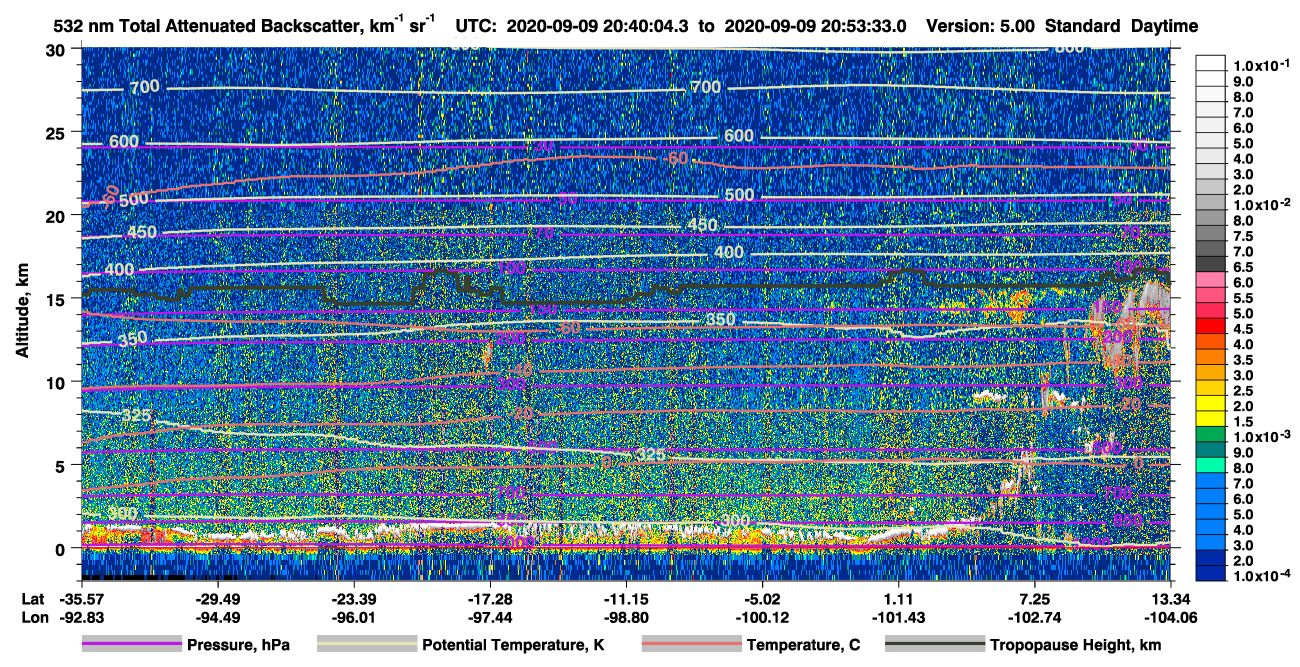Click the longitude value '-104.06'
Viewport: 1300px width, 667px height.
(1170, 617)
